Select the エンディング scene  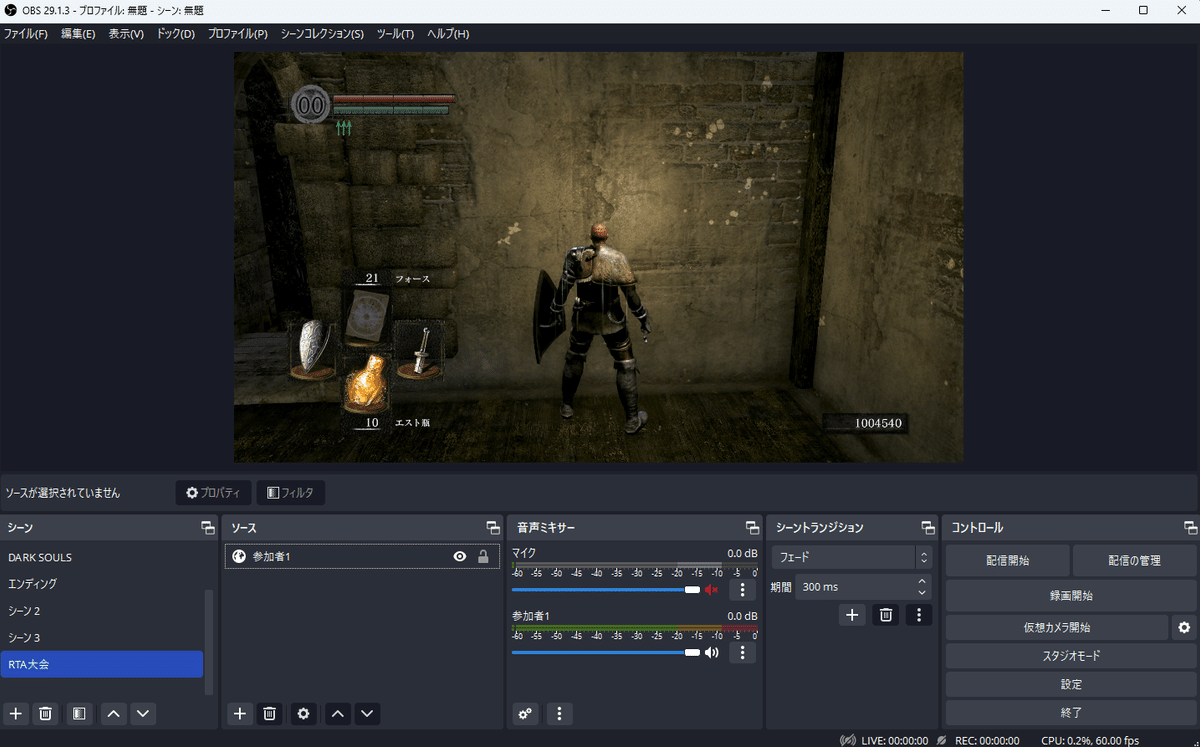(102, 584)
